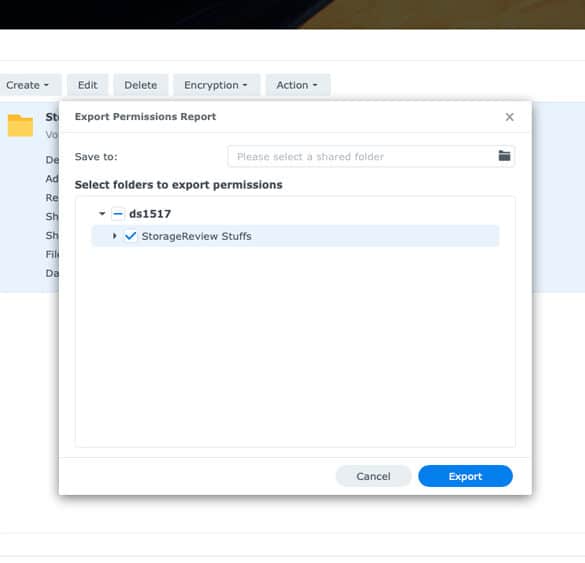Open the Action dropdown menu
This screenshot has width=585, height=563.
point(297,85)
